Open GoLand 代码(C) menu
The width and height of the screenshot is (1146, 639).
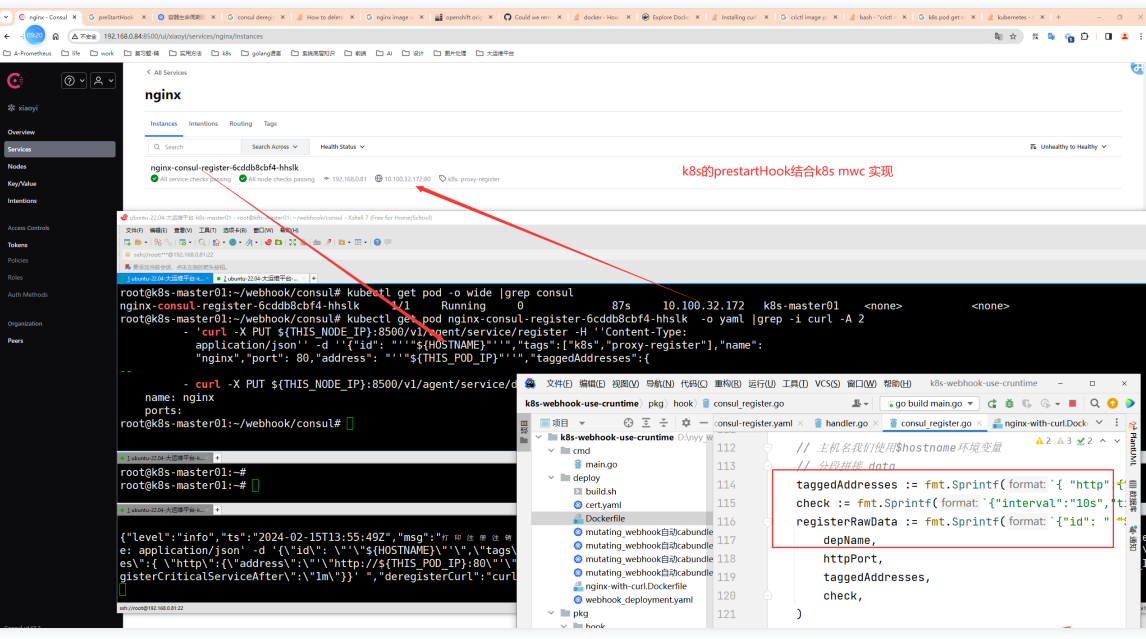(x=694, y=384)
